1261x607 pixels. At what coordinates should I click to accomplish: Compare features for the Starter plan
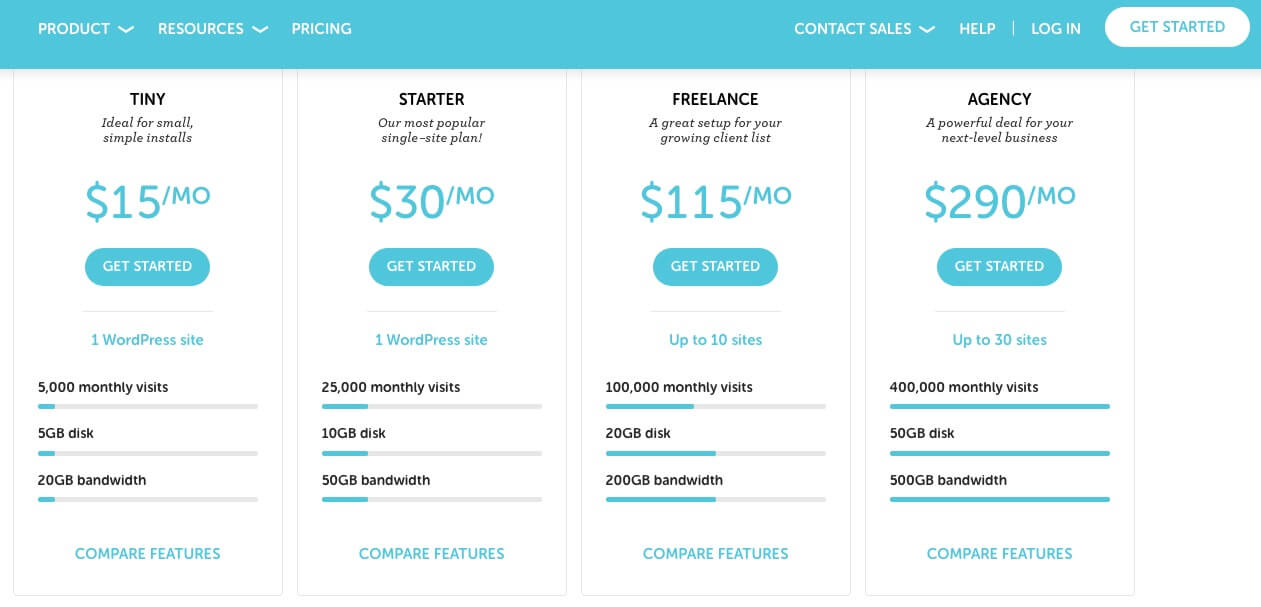431,554
